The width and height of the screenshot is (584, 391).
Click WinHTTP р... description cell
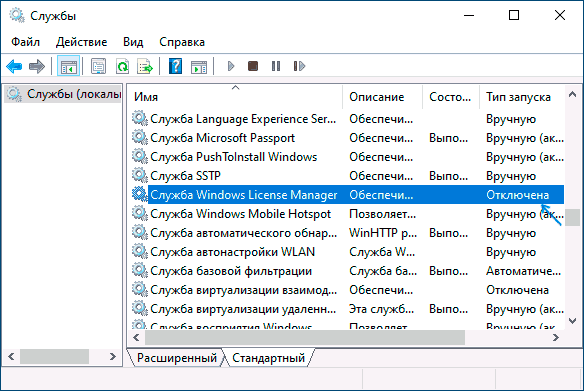383,233
